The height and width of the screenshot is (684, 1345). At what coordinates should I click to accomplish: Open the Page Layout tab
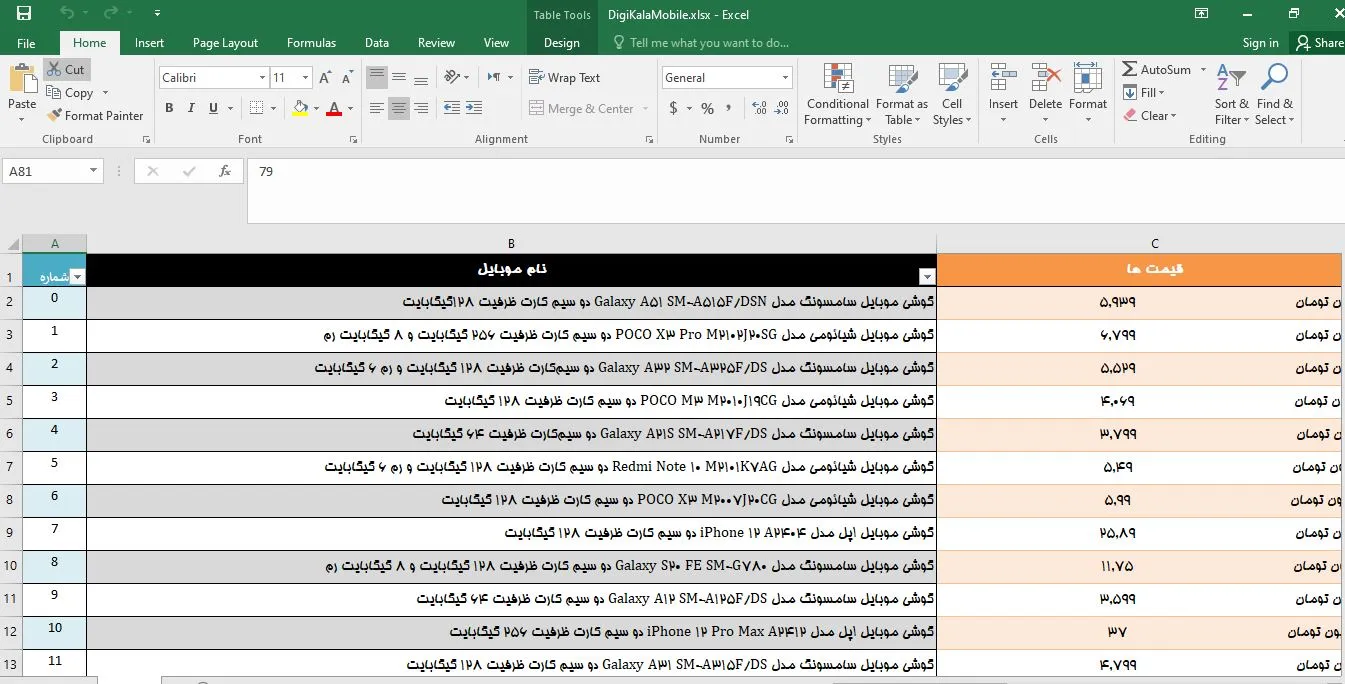pos(225,43)
